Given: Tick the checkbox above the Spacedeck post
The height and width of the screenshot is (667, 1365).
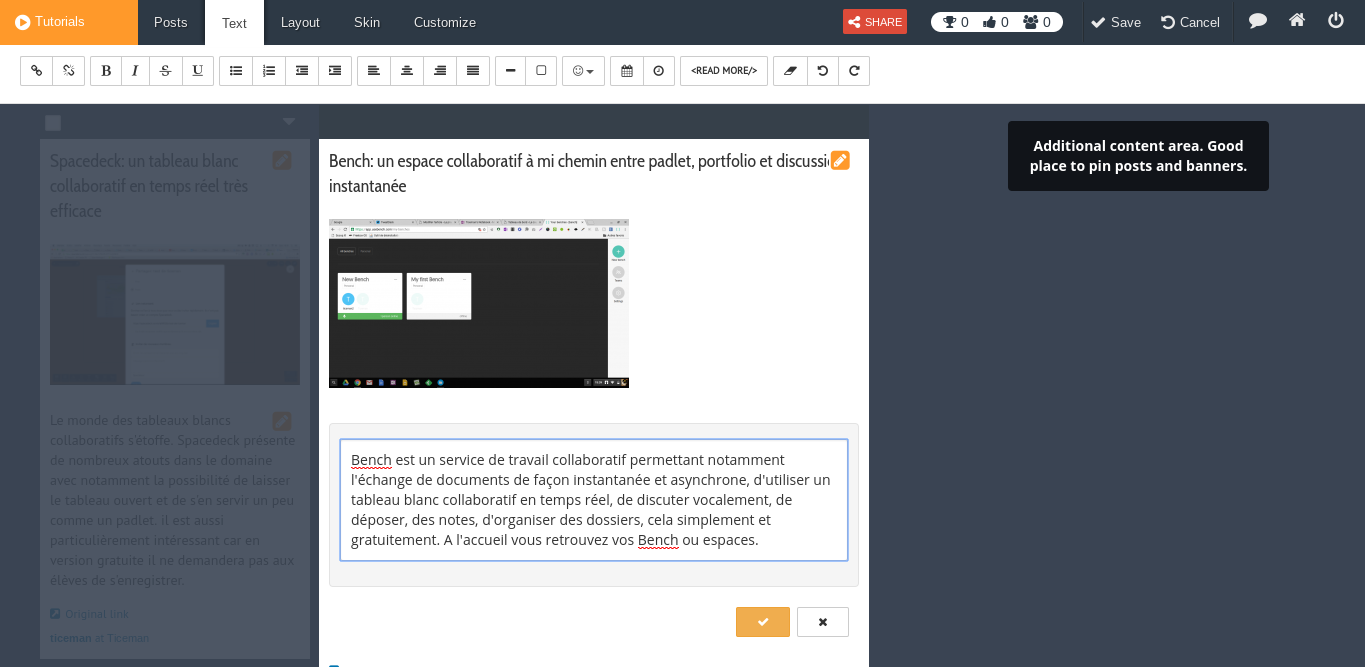Looking at the screenshot, I should pyautogui.click(x=53, y=123).
